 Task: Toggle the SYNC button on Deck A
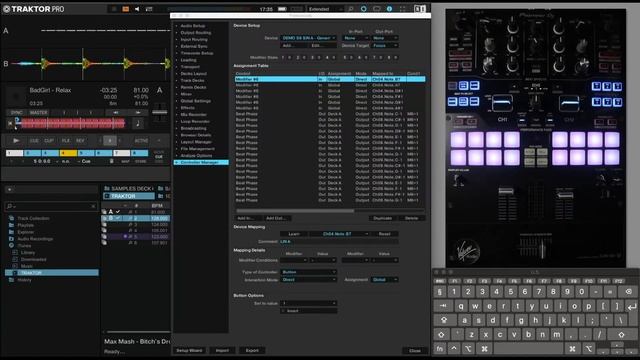point(17,112)
